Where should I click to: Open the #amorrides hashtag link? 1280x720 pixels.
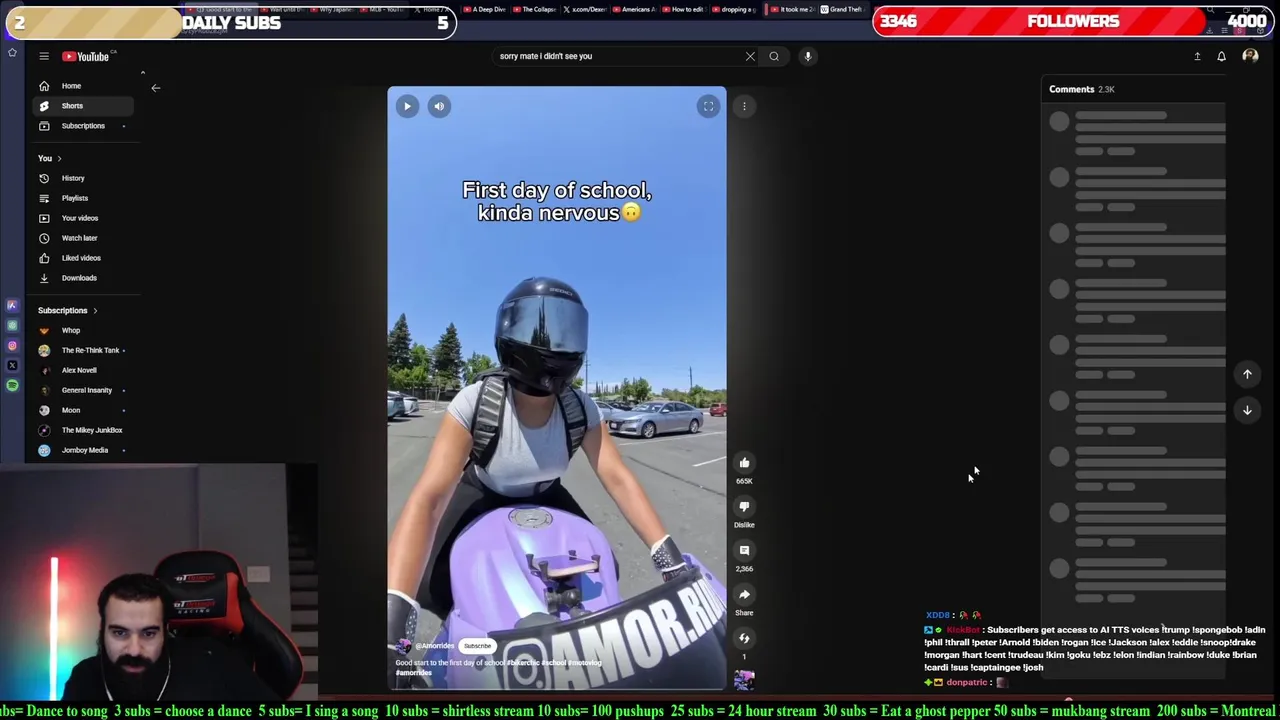point(413,673)
